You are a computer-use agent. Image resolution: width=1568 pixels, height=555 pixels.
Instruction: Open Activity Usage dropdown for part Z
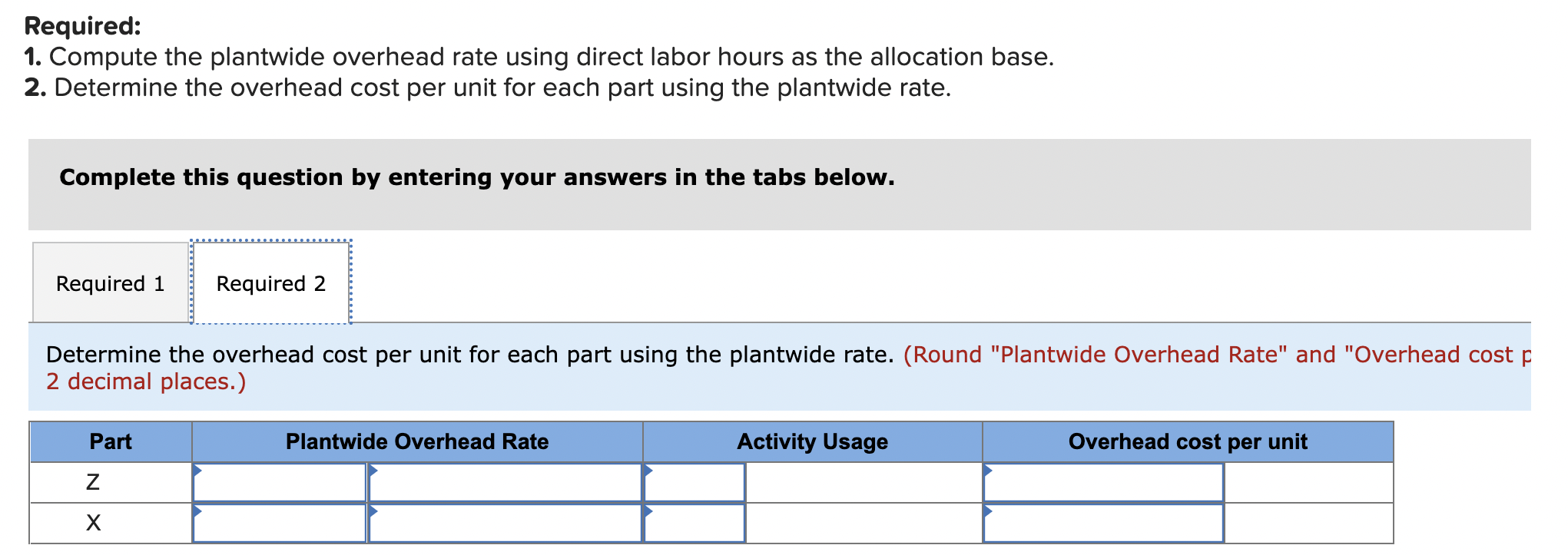coord(694,482)
